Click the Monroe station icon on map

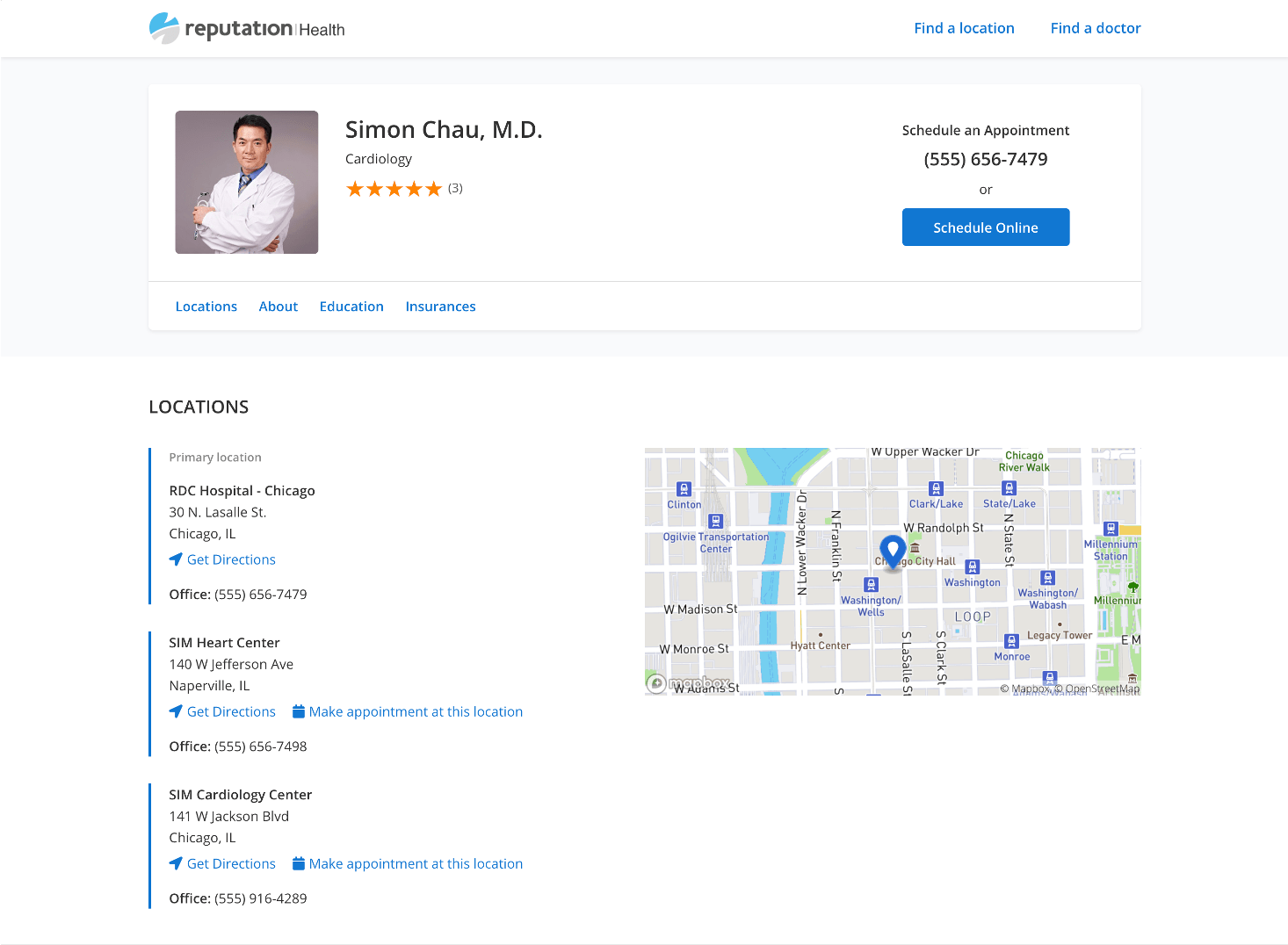pos(1011,641)
